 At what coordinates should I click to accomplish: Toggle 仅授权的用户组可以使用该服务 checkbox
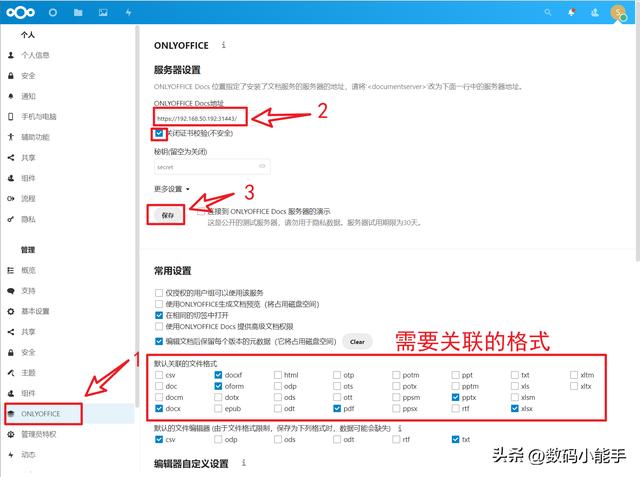coord(159,293)
